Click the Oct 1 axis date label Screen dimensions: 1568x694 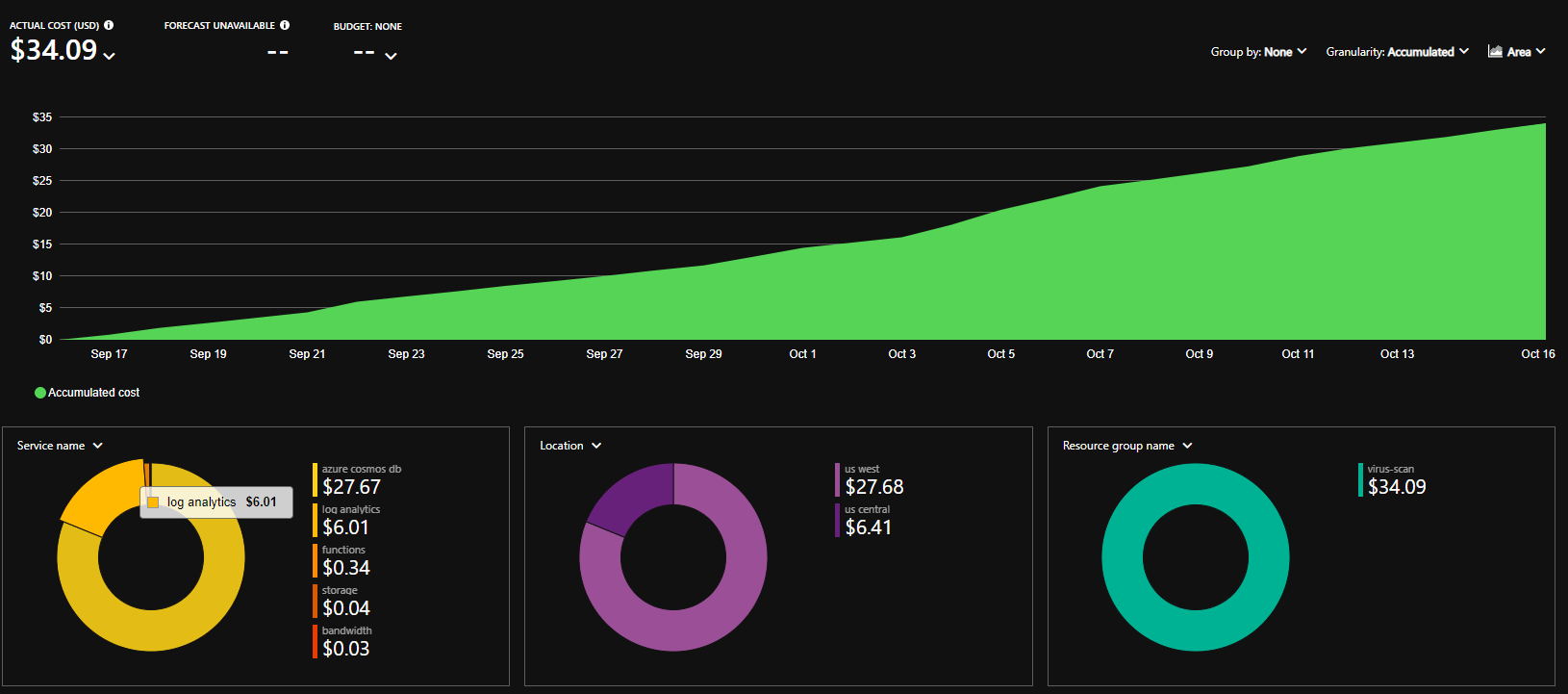tap(802, 354)
